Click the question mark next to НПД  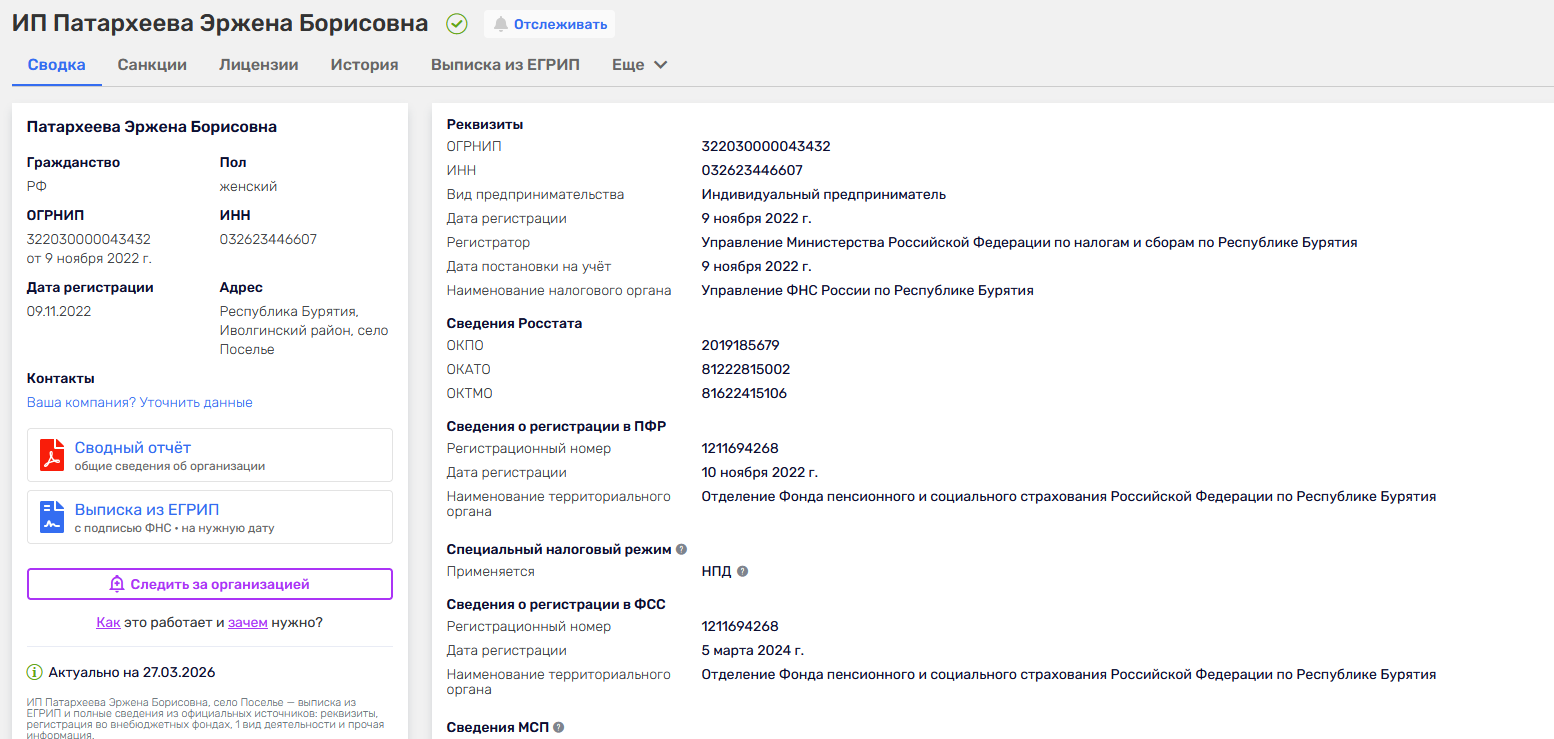pyautogui.click(x=740, y=572)
